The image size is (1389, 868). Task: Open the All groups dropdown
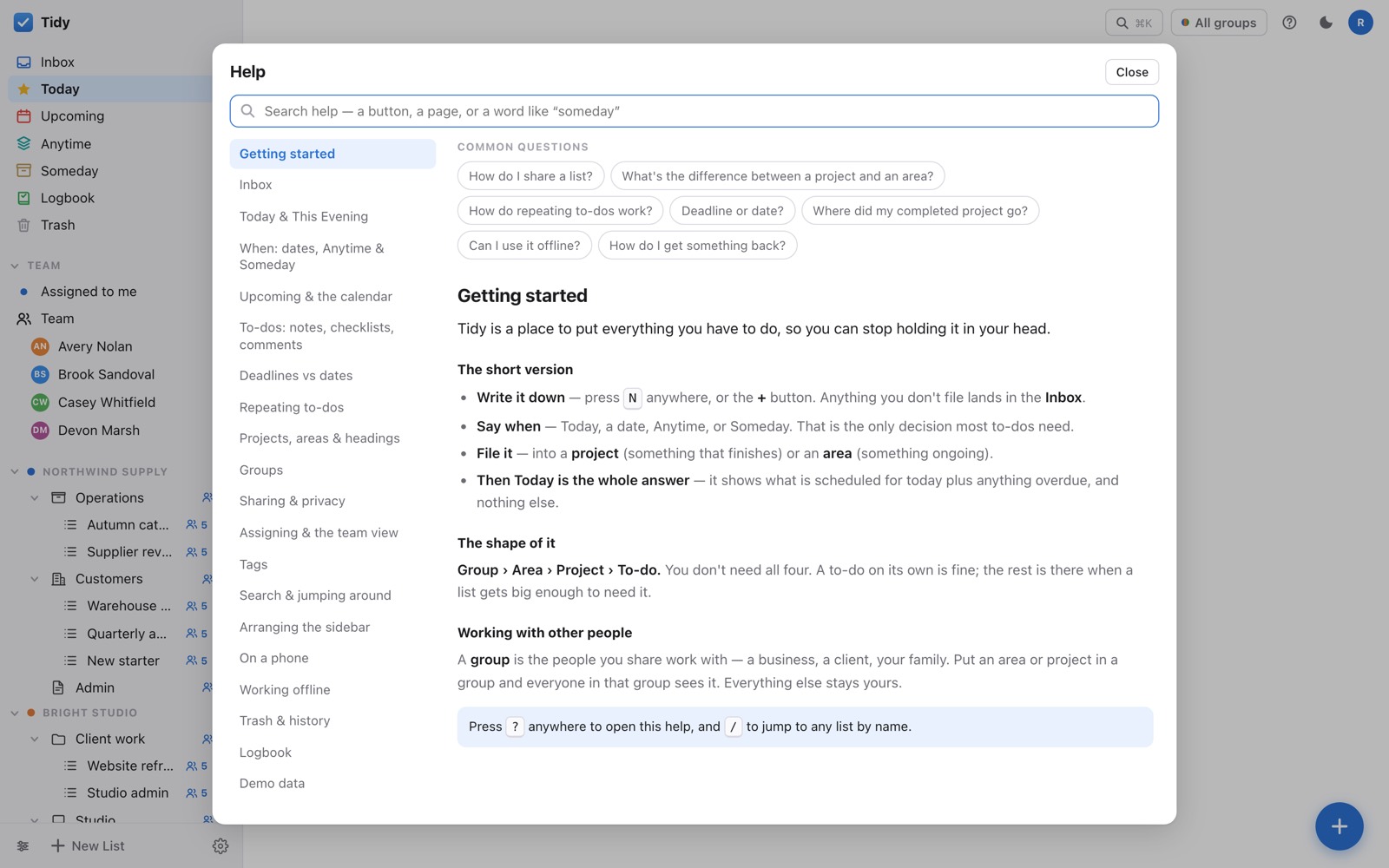(x=1219, y=23)
